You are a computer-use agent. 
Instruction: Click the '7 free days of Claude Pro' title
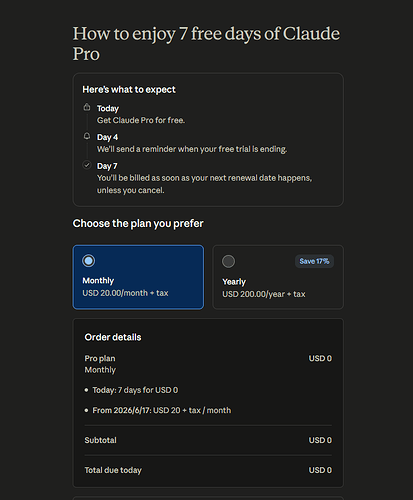(x=207, y=44)
